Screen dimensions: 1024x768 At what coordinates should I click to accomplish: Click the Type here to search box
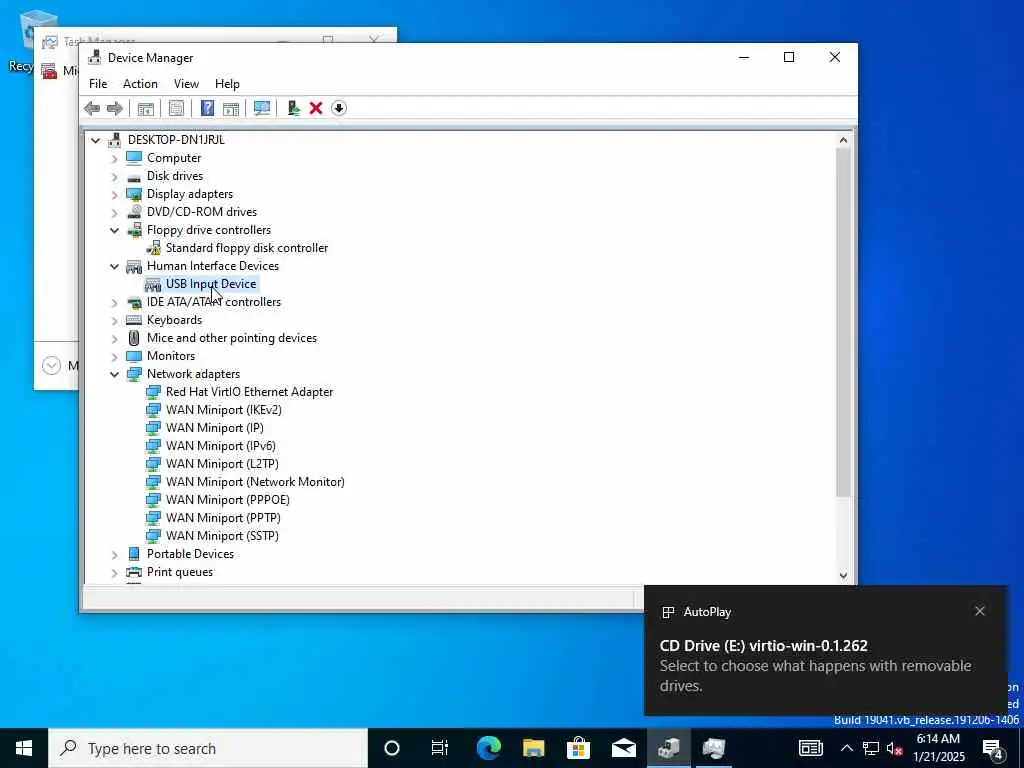click(x=208, y=748)
